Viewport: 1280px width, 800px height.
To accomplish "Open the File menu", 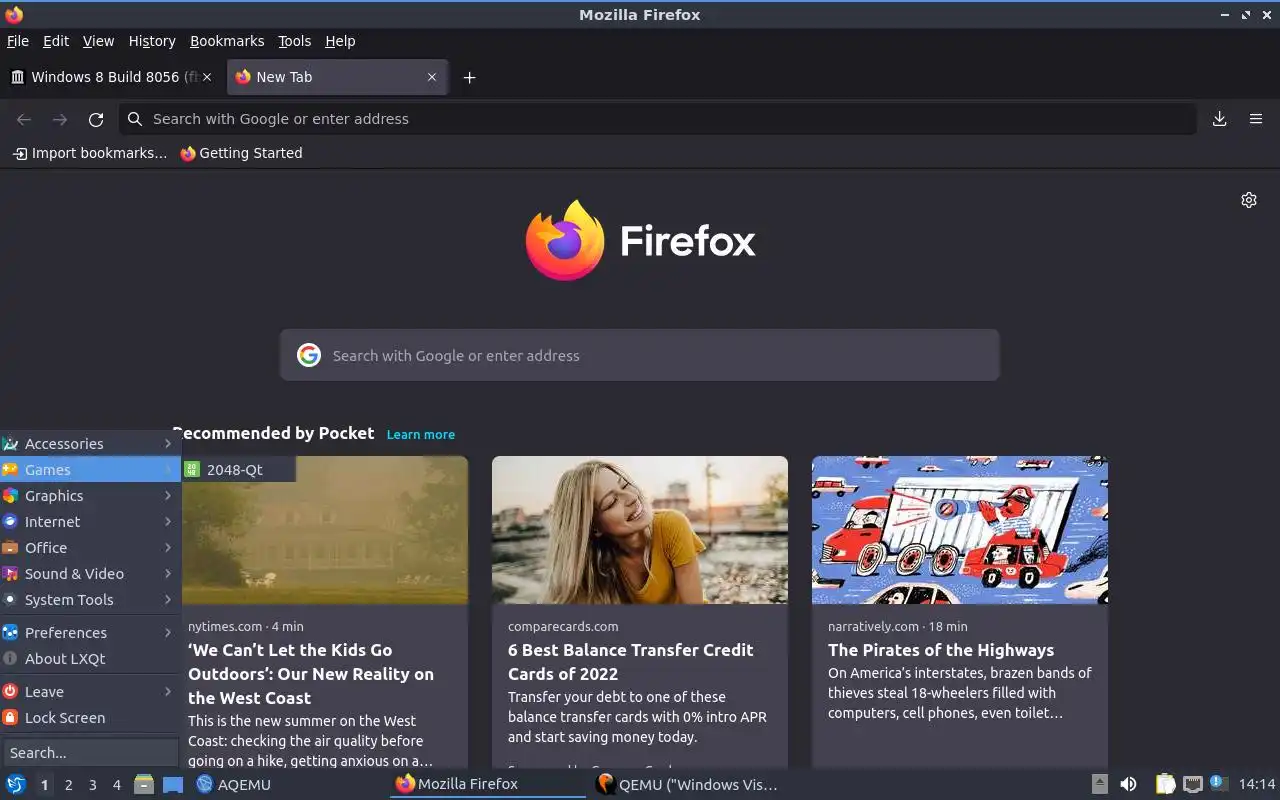I will (x=18, y=41).
